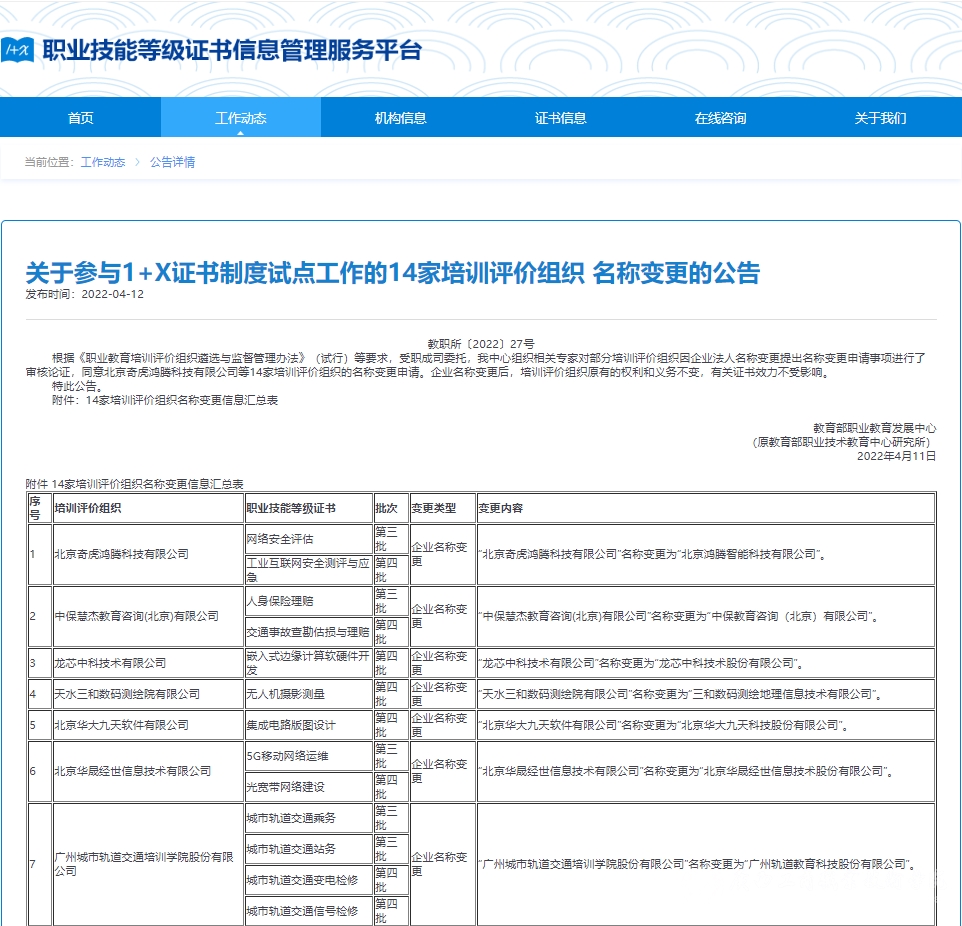Click the 培训评价组织 column header
This screenshot has width=962, height=926.
pos(148,508)
